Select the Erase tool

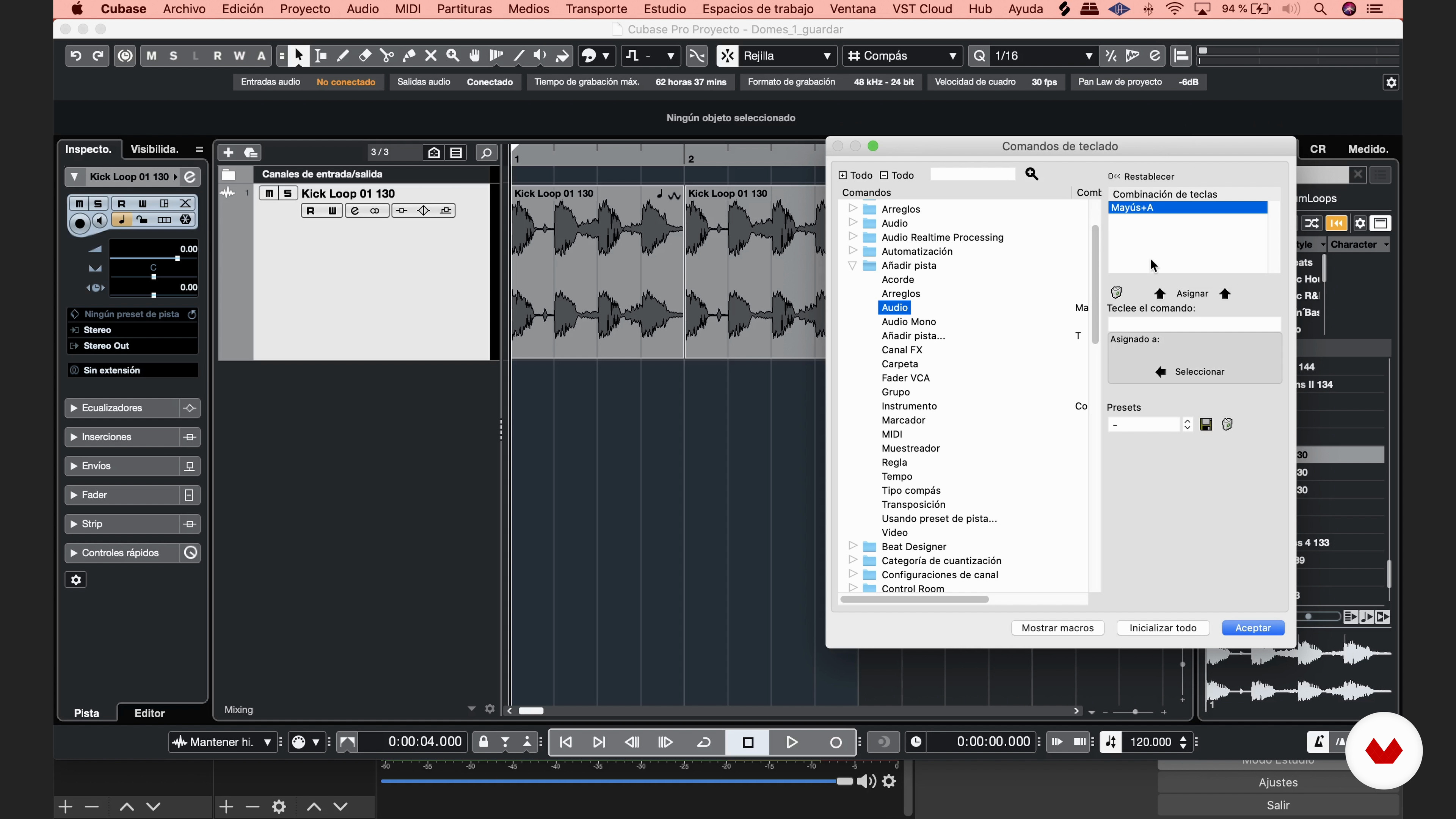(365, 55)
